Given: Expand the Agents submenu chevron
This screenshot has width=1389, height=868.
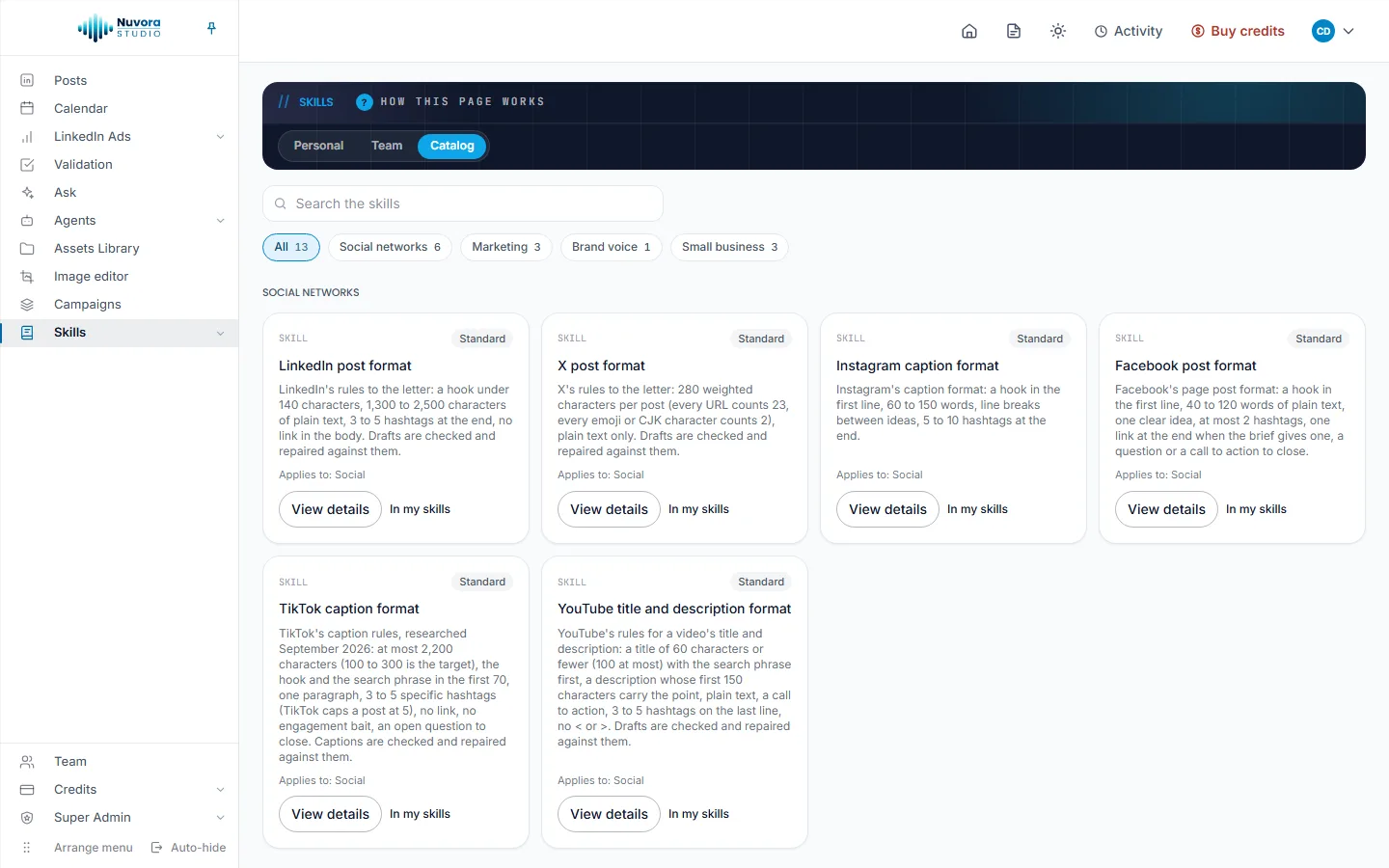Looking at the screenshot, I should click(x=220, y=221).
